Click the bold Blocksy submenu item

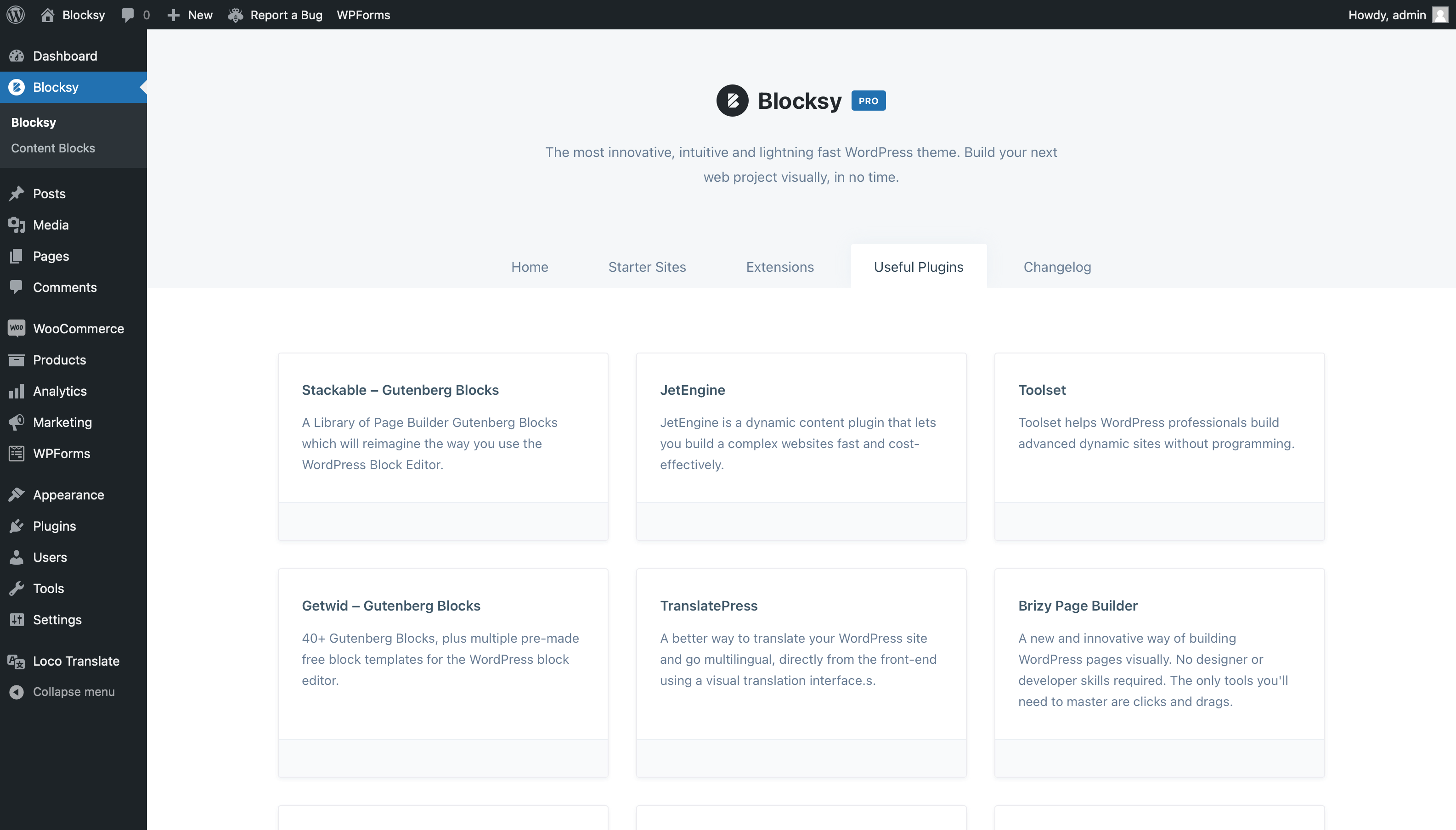(x=34, y=123)
